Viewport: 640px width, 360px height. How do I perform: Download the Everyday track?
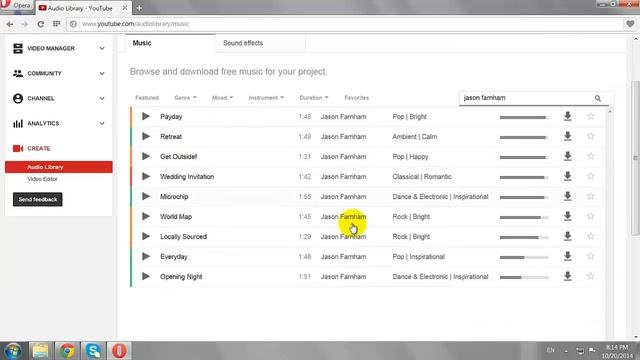[567, 256]
